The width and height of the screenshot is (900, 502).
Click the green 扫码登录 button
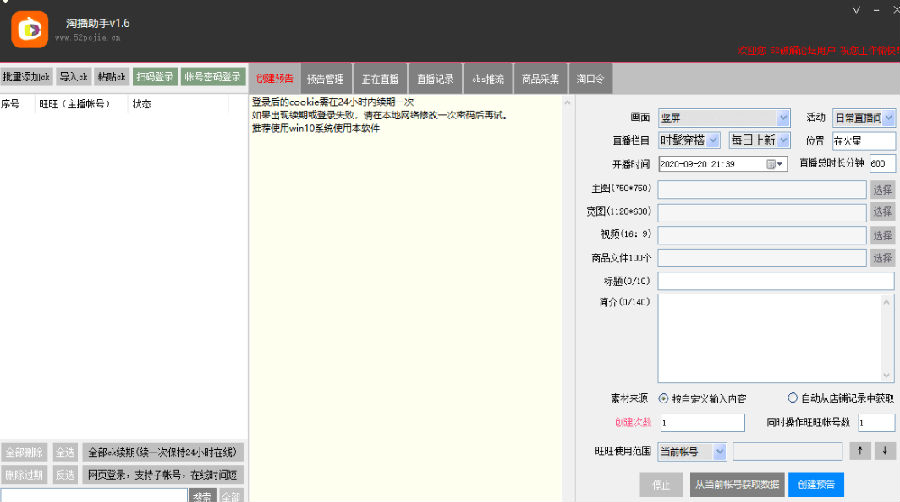pos(155,77)
